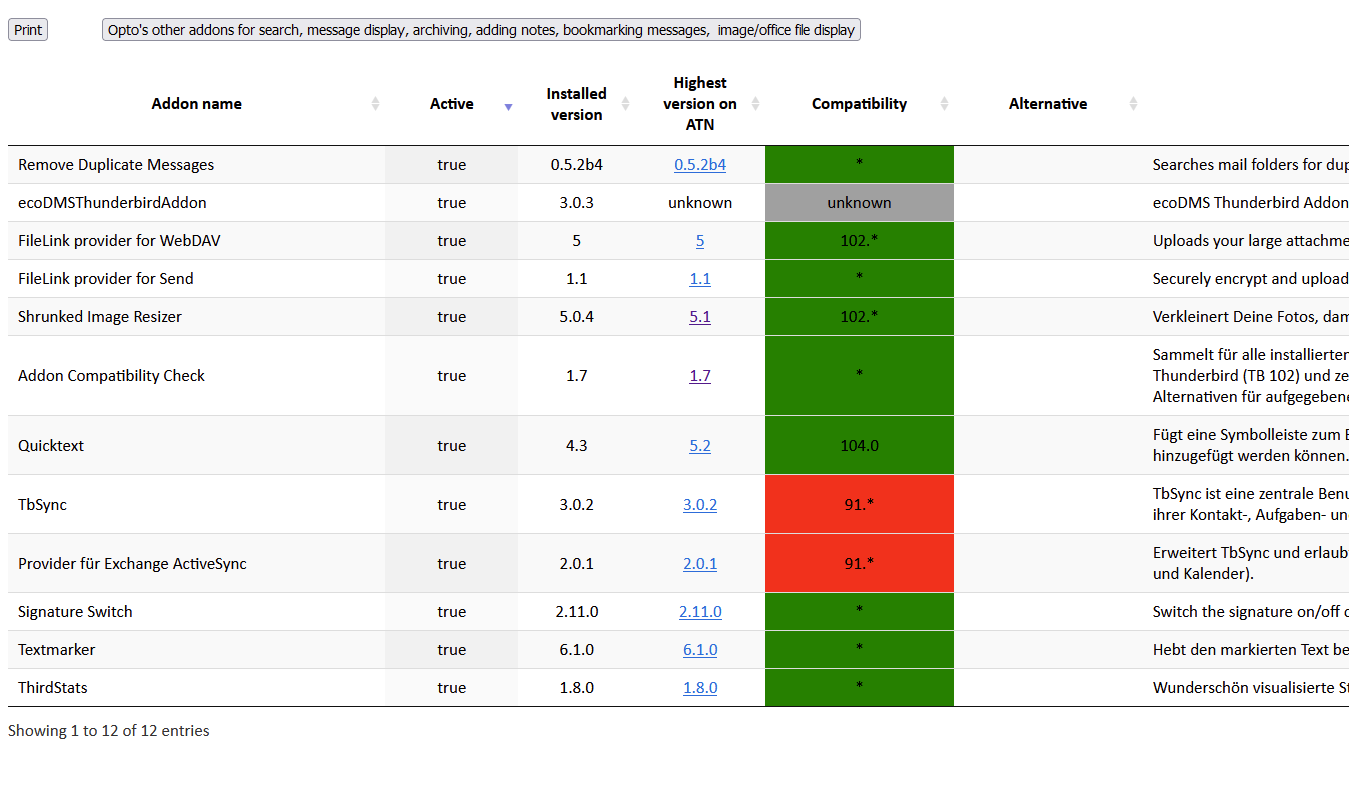The width and height of the screenshot is (1349, 787).
Task: Click sort arrows beside Installed version
Action: pyautogui.click(x=625, y=104)
